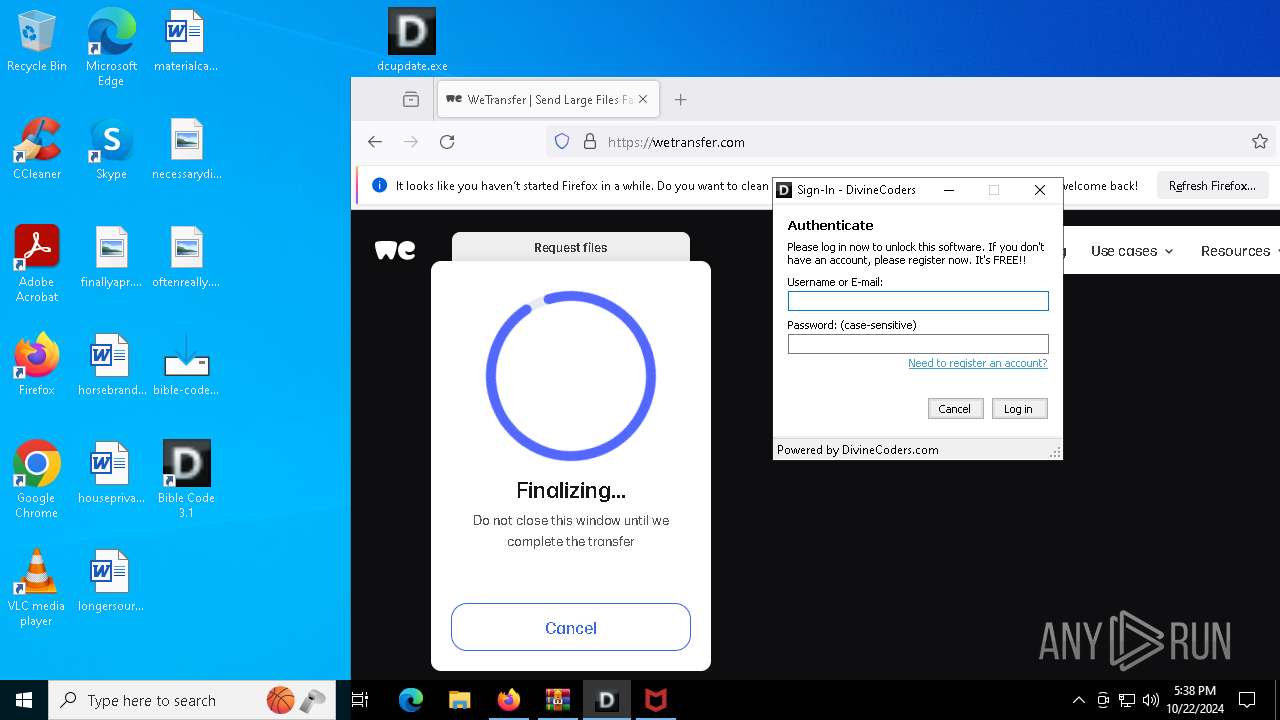Open Adobe Acrobat desktop shortcut
This screenshot has height=720, width=1280.
(x=37, y=264)
